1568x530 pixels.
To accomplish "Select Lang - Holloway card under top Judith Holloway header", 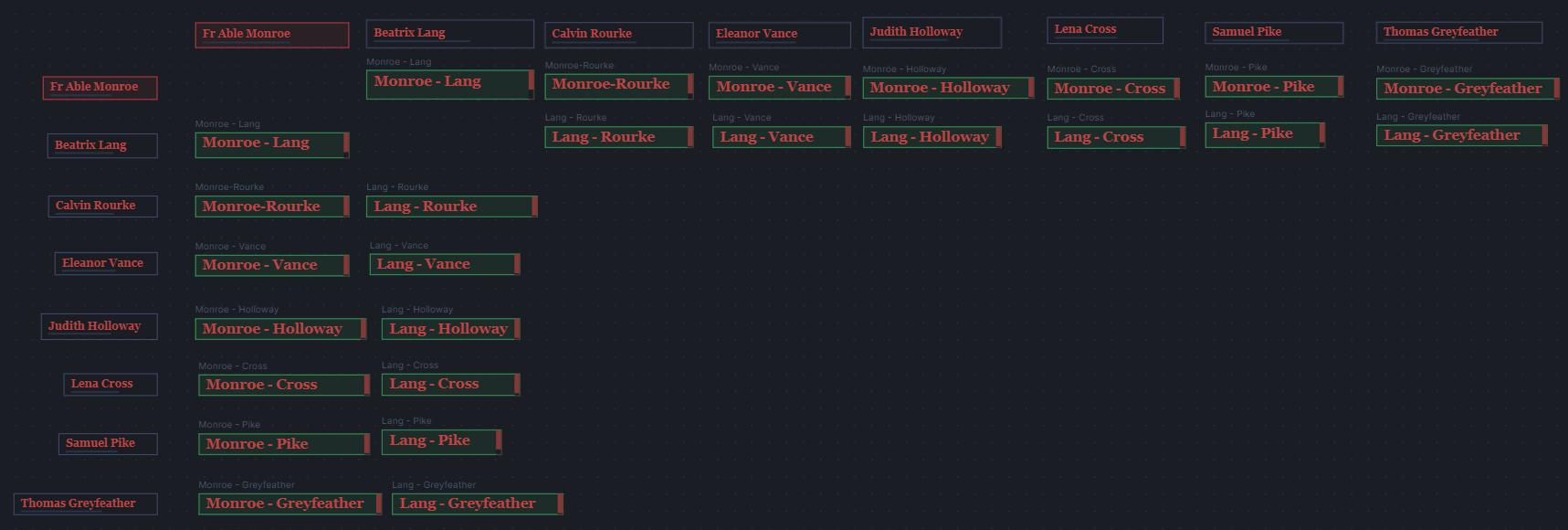I will coord(930,137).
